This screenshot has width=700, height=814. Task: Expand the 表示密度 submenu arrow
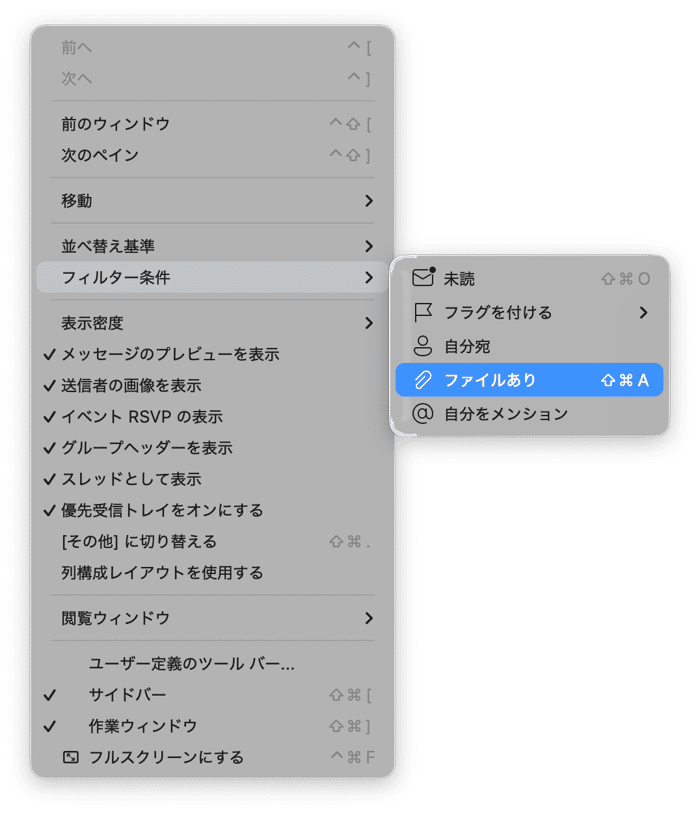(368, 323)
